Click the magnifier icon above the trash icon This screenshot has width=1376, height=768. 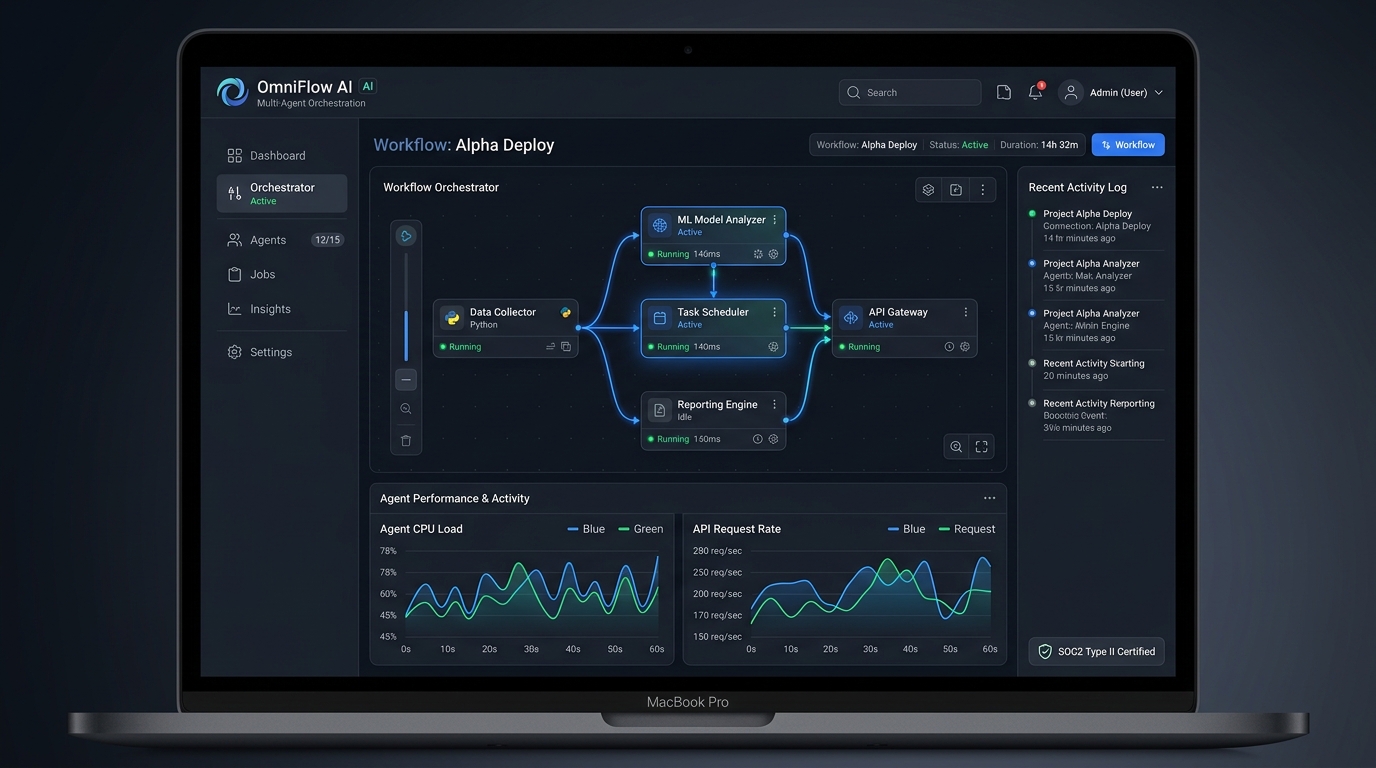406,409
